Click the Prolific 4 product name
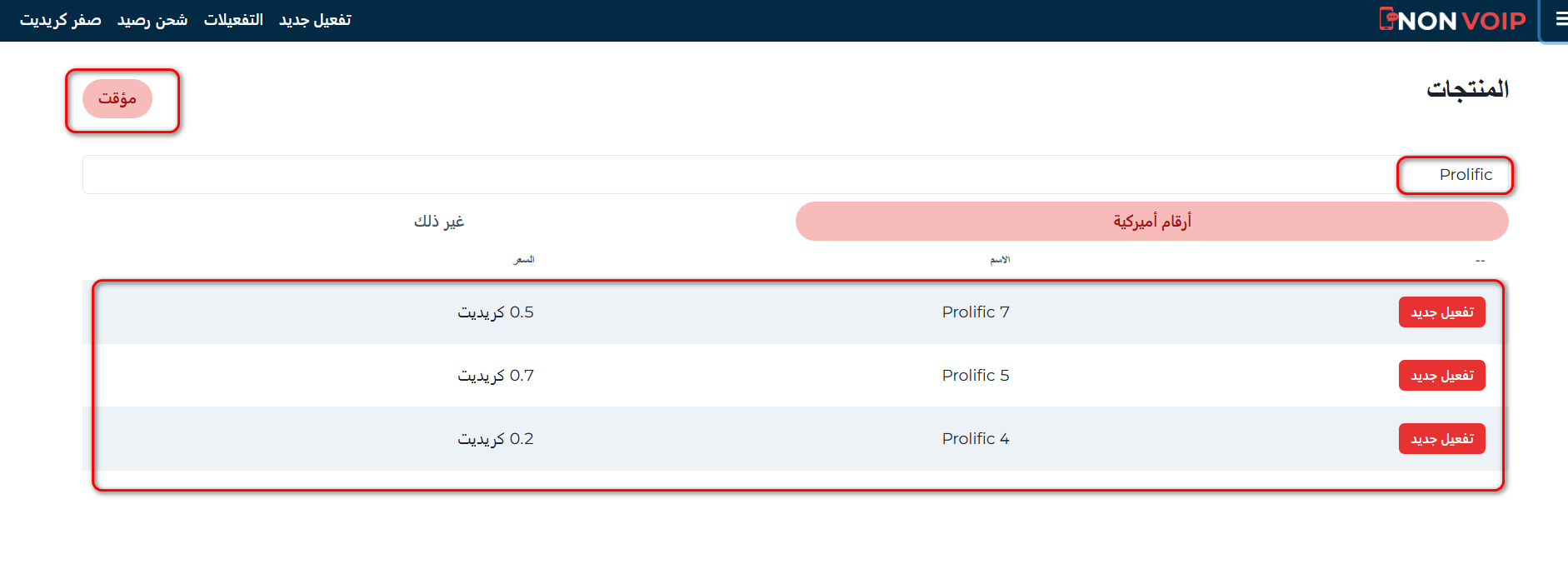Image resolution: width=1568 pixels, height=584 pixels. [975, 439]
